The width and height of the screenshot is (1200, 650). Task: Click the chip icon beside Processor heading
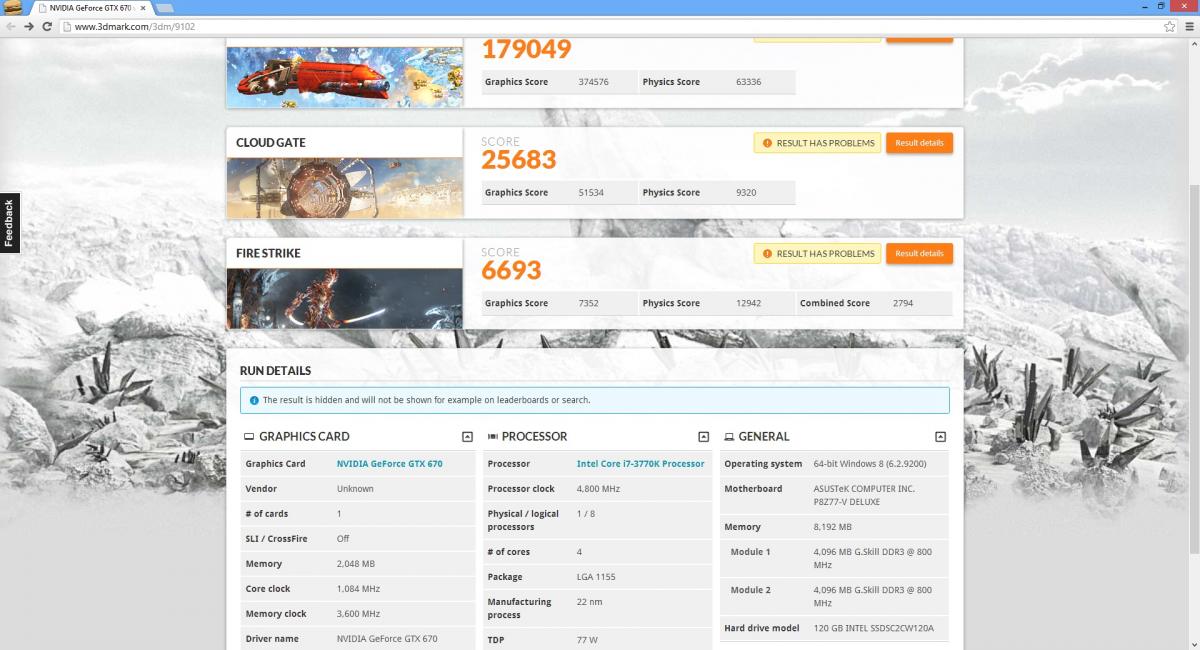pyautogui.click(x=492, y=437)
